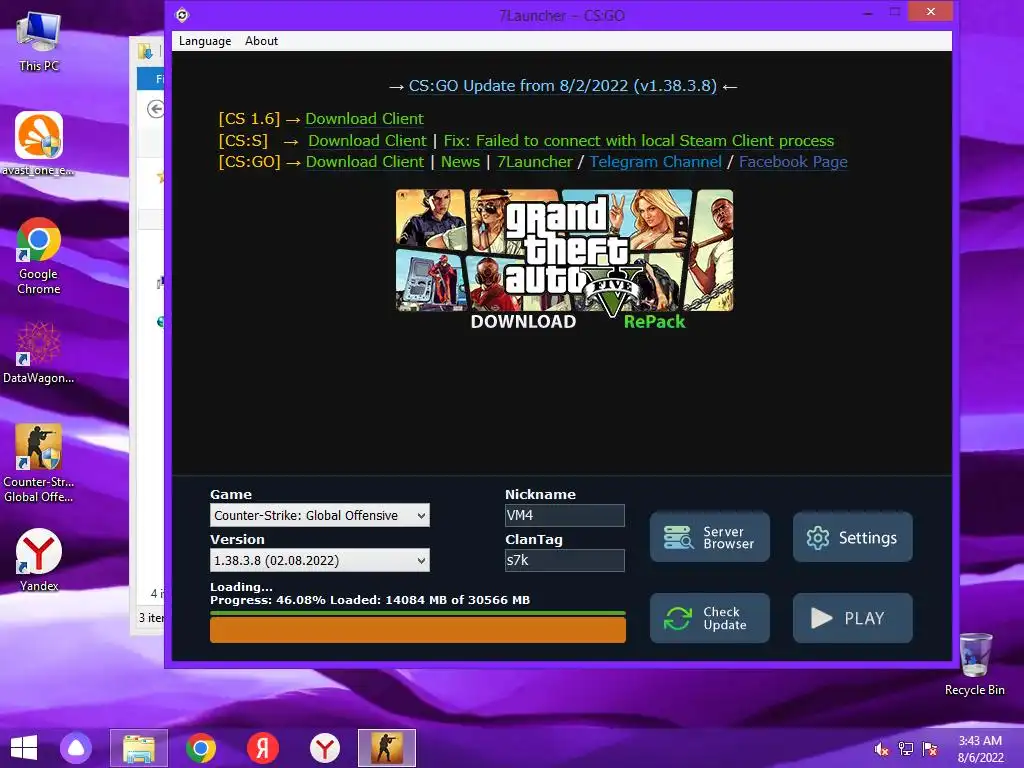
Task: Click the CS 1.6 Download Client link
Action: (x=364, y=119)
